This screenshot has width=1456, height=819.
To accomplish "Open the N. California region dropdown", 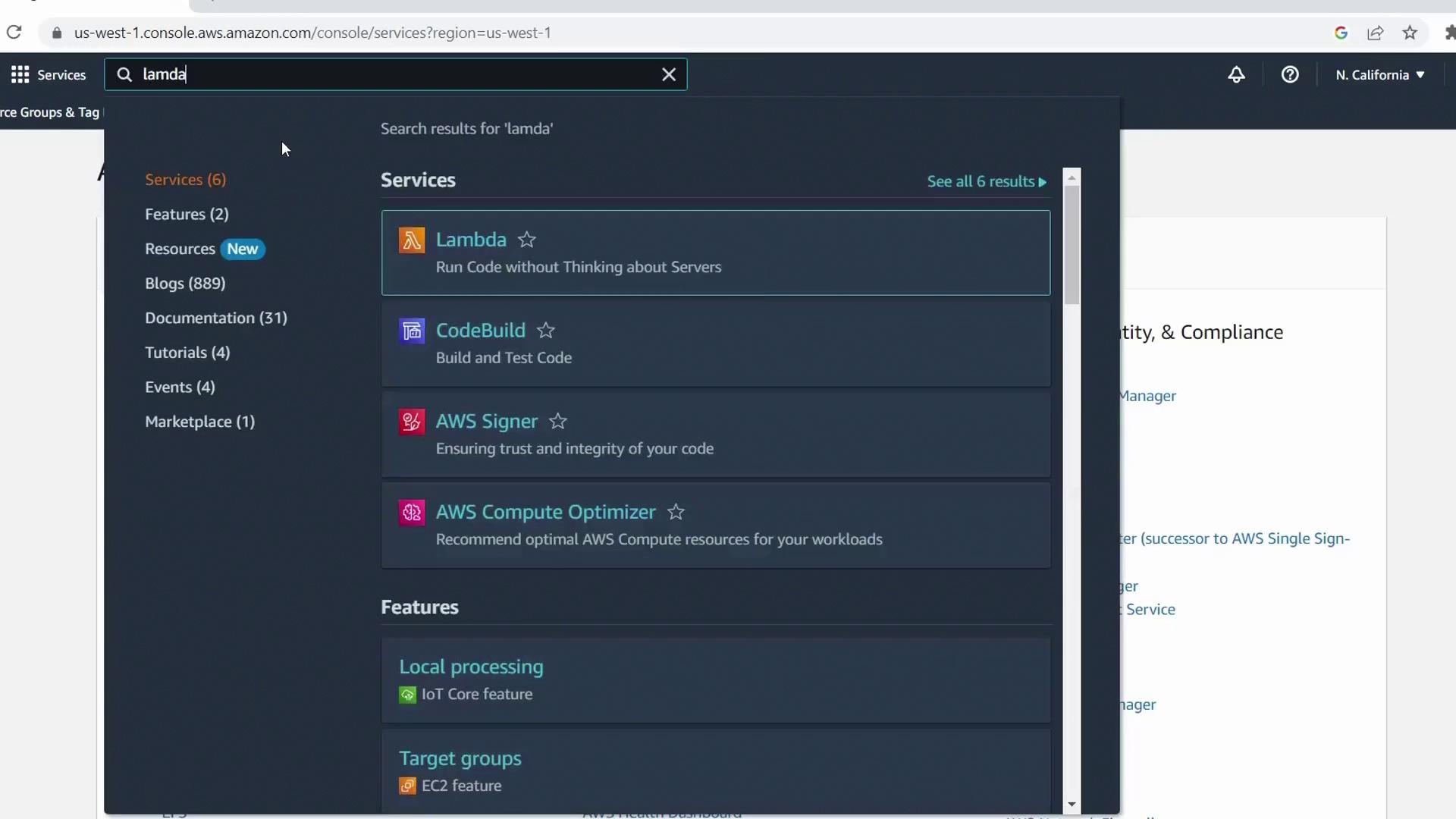I will 1380,74.
